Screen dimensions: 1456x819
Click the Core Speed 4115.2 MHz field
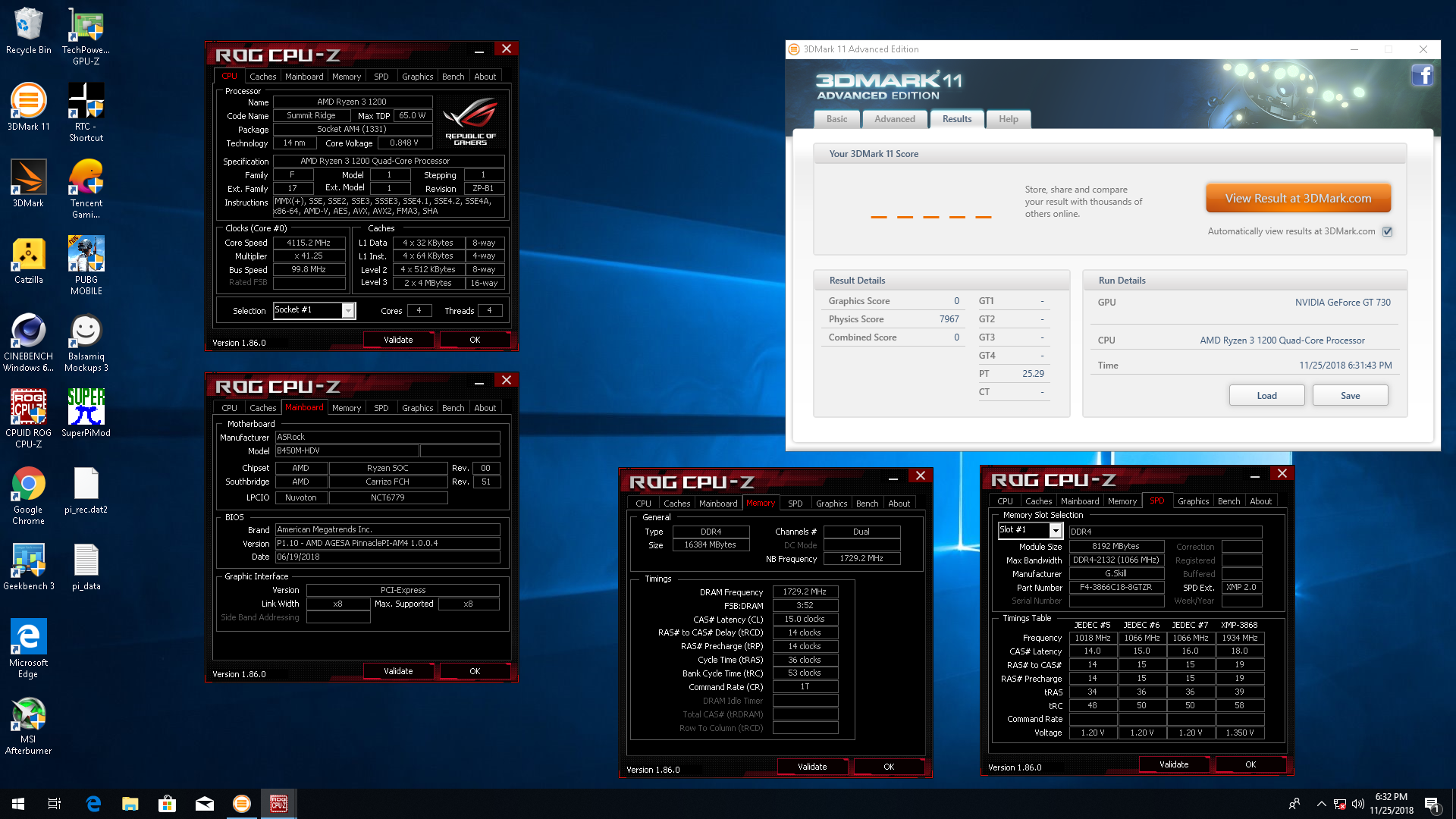pos(309,243)
